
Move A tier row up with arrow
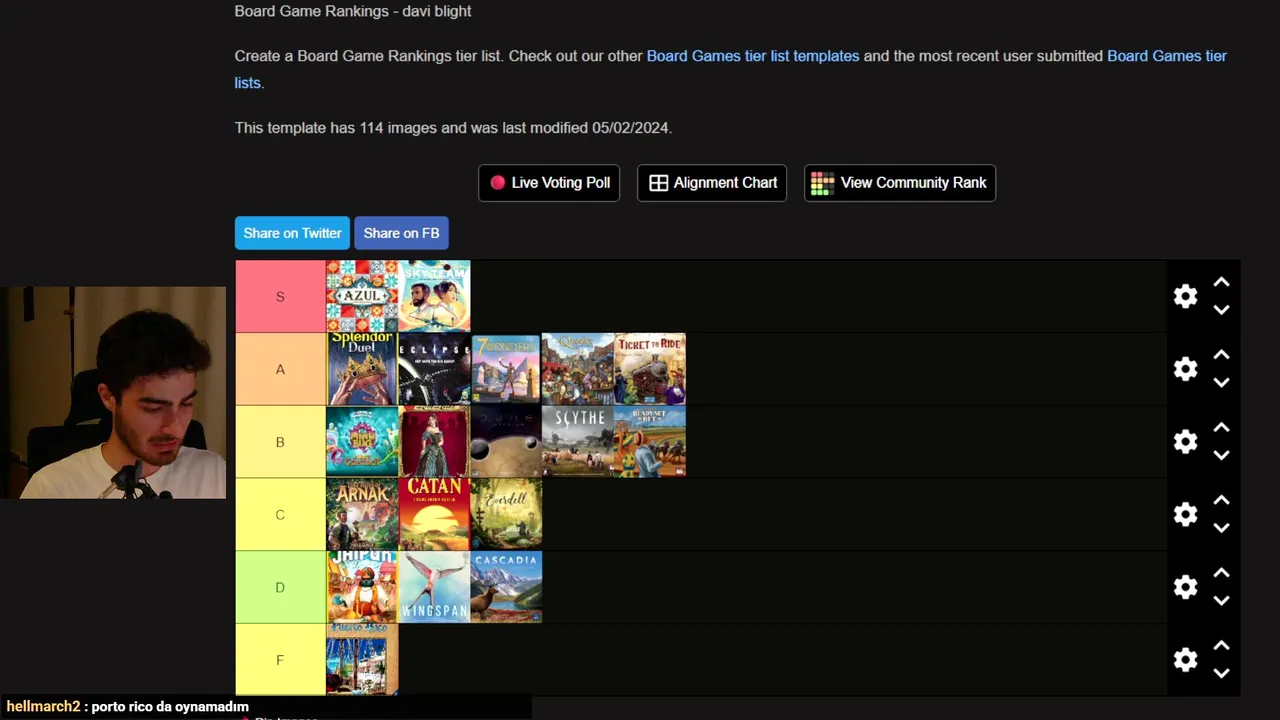1221,356
